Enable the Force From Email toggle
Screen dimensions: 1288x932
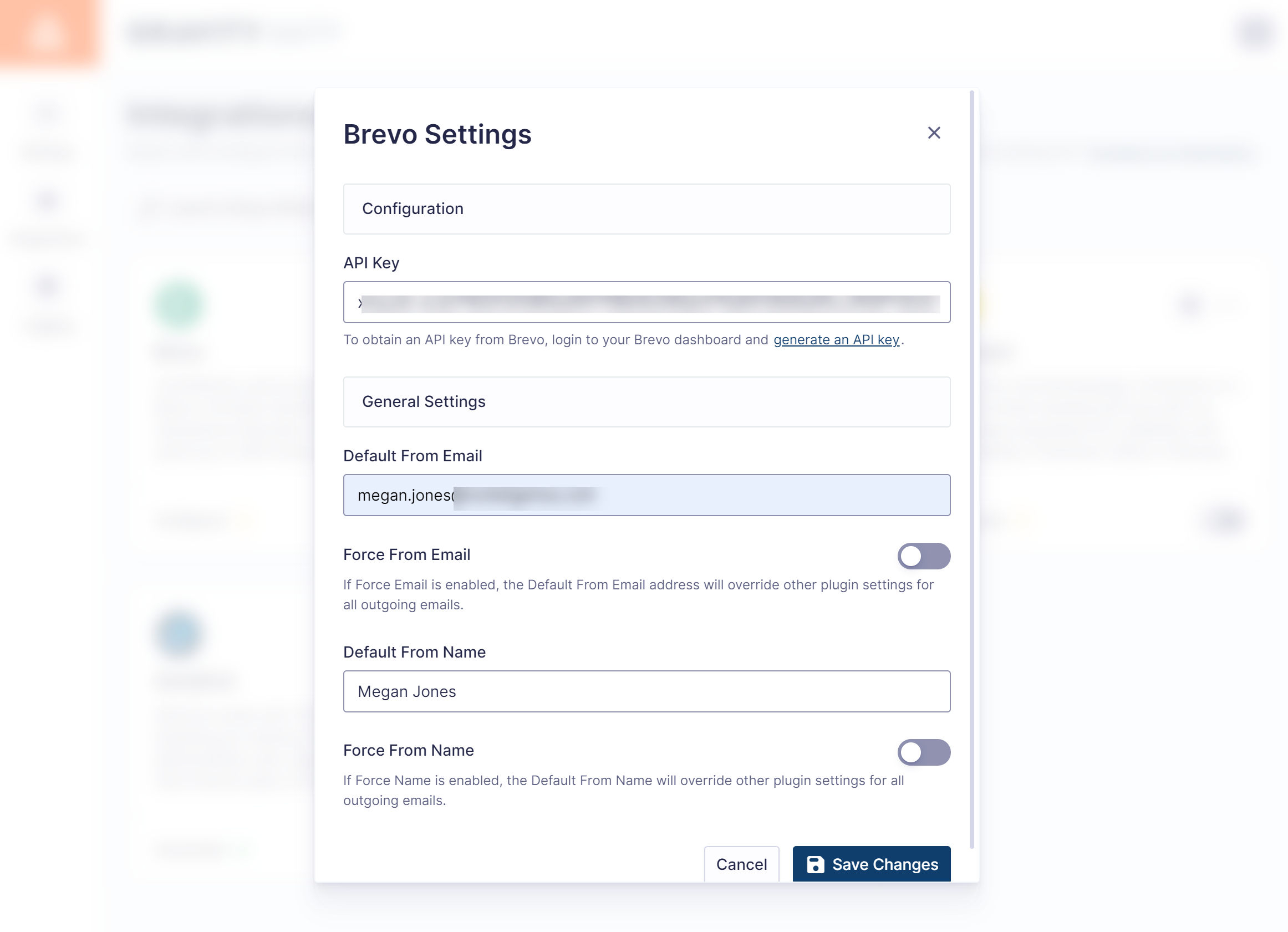point(923,556)
